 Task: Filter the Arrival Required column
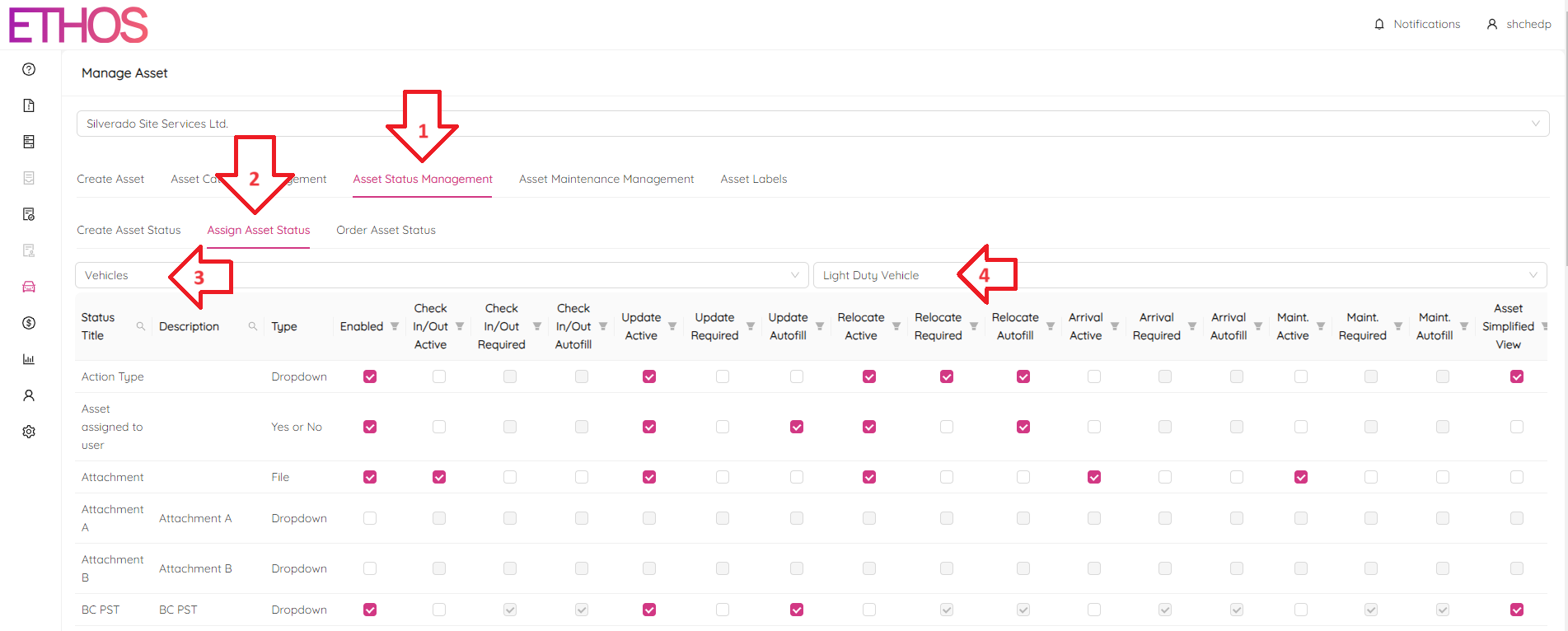(x=1192, y=326)
